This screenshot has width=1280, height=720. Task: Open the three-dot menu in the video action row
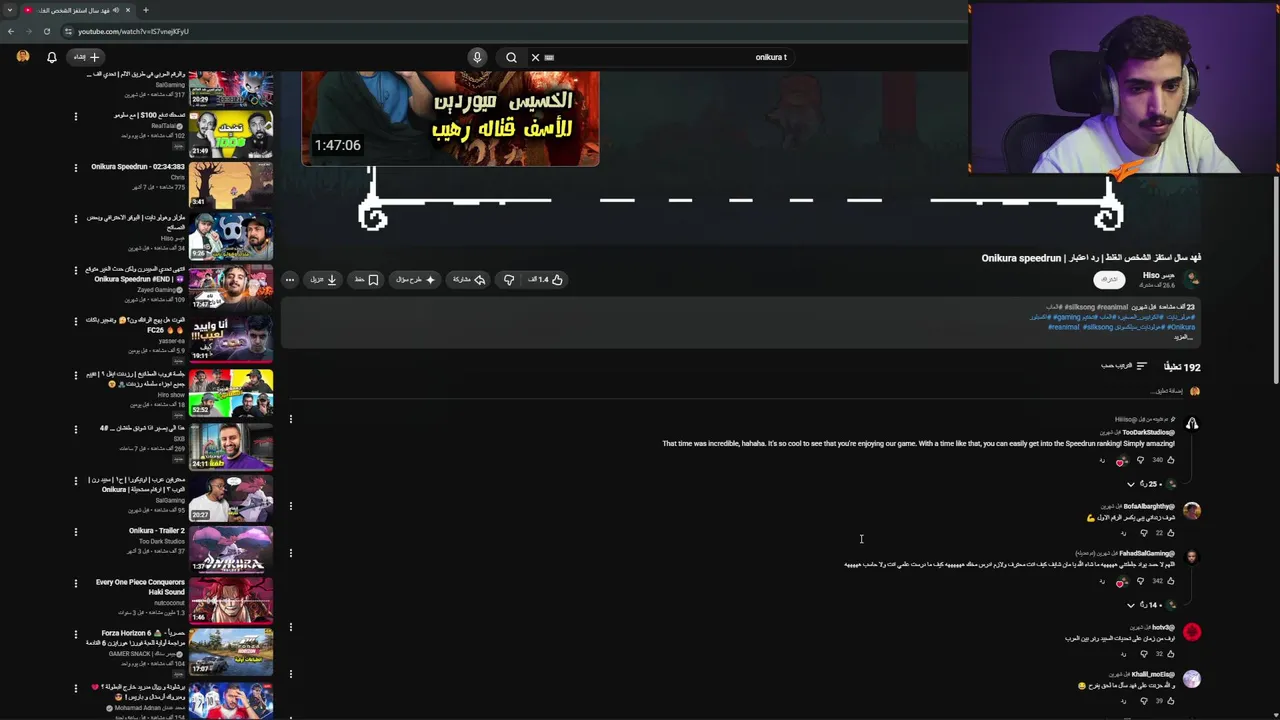click(x=290, y=280)
